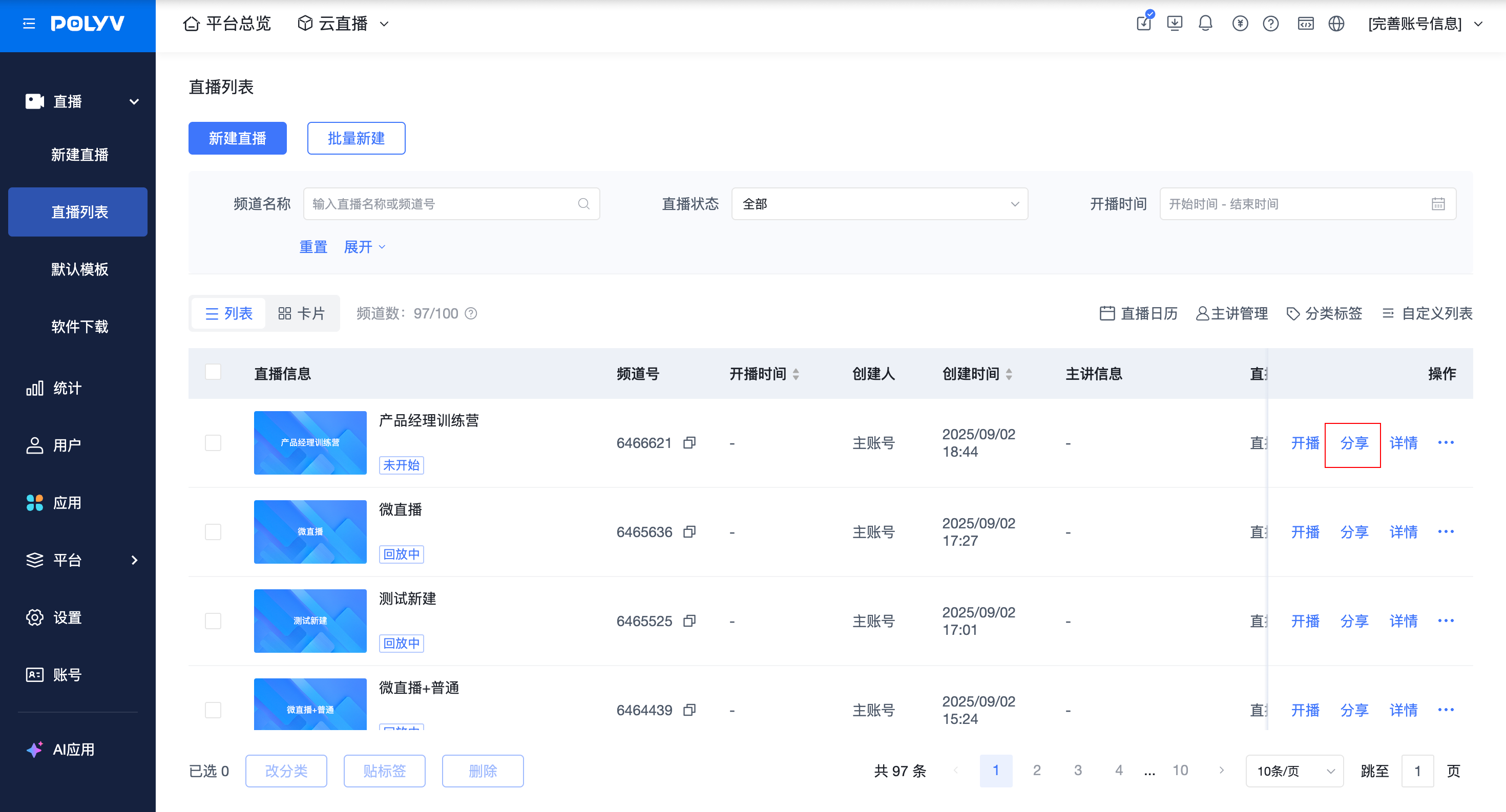The image size is (1506, 812).
Task: Open 自定义列表
Action: (1427, 314)
